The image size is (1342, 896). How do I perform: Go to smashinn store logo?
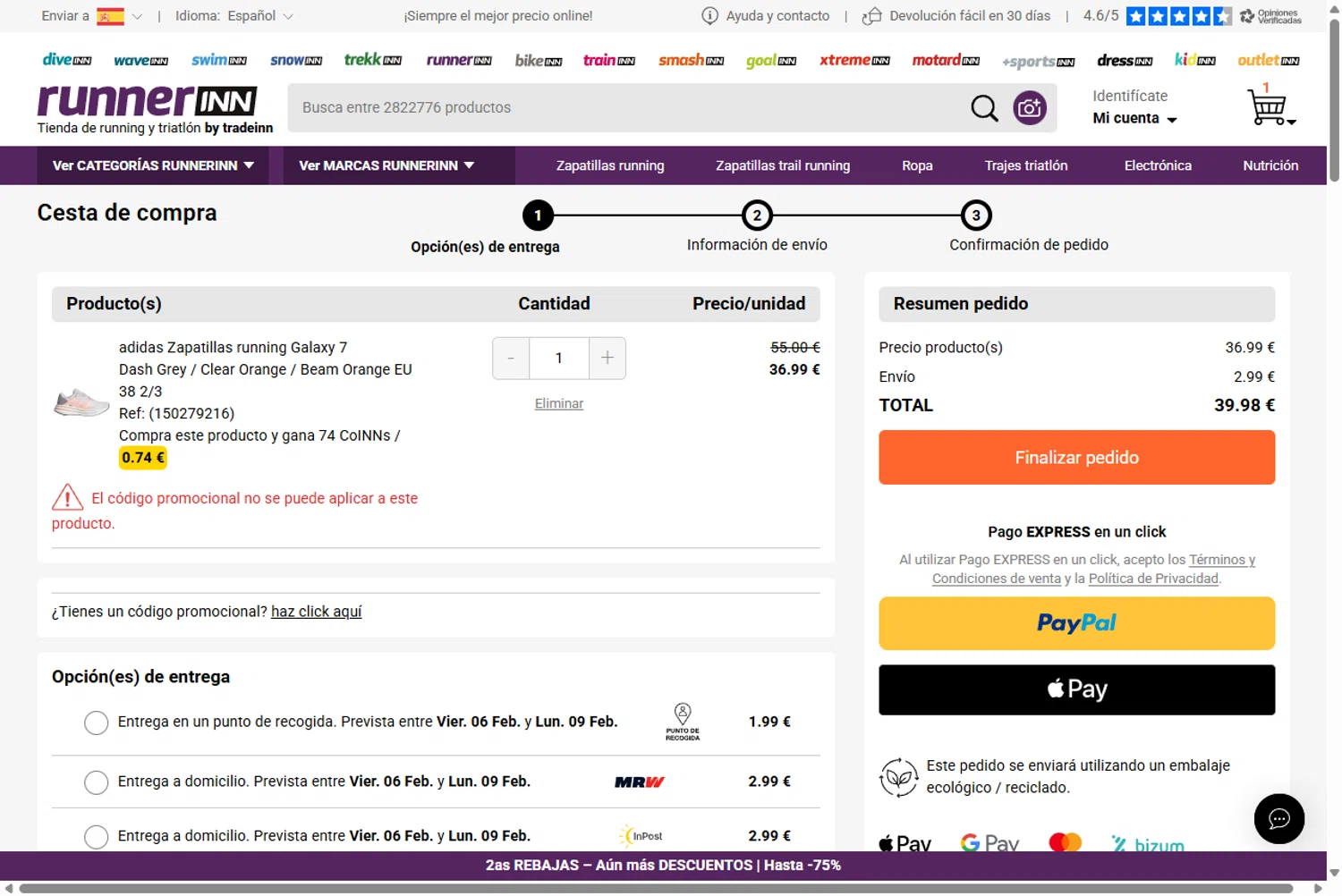(691, 60)
